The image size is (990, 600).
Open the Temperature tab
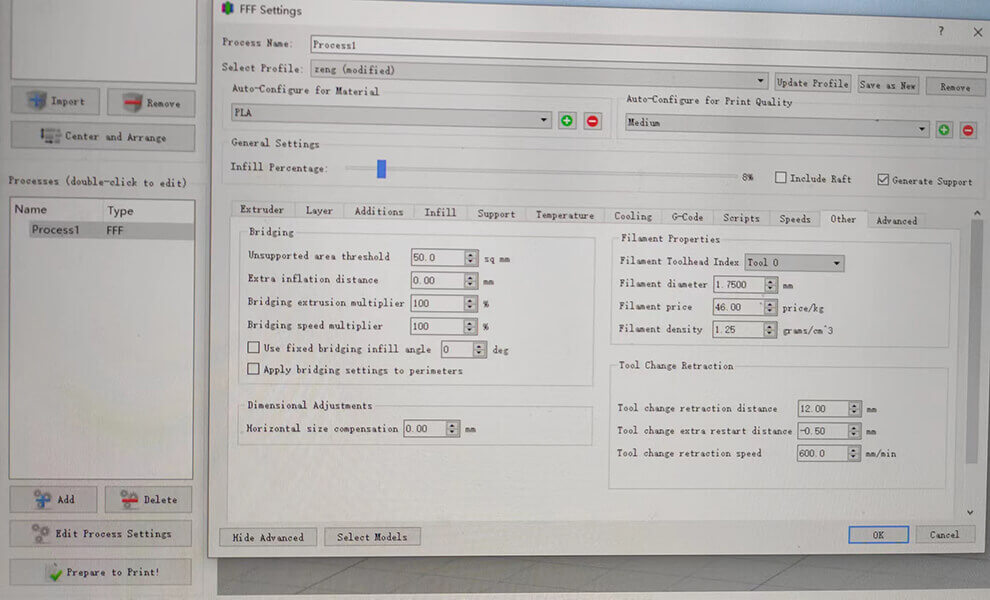click(564, 215)
